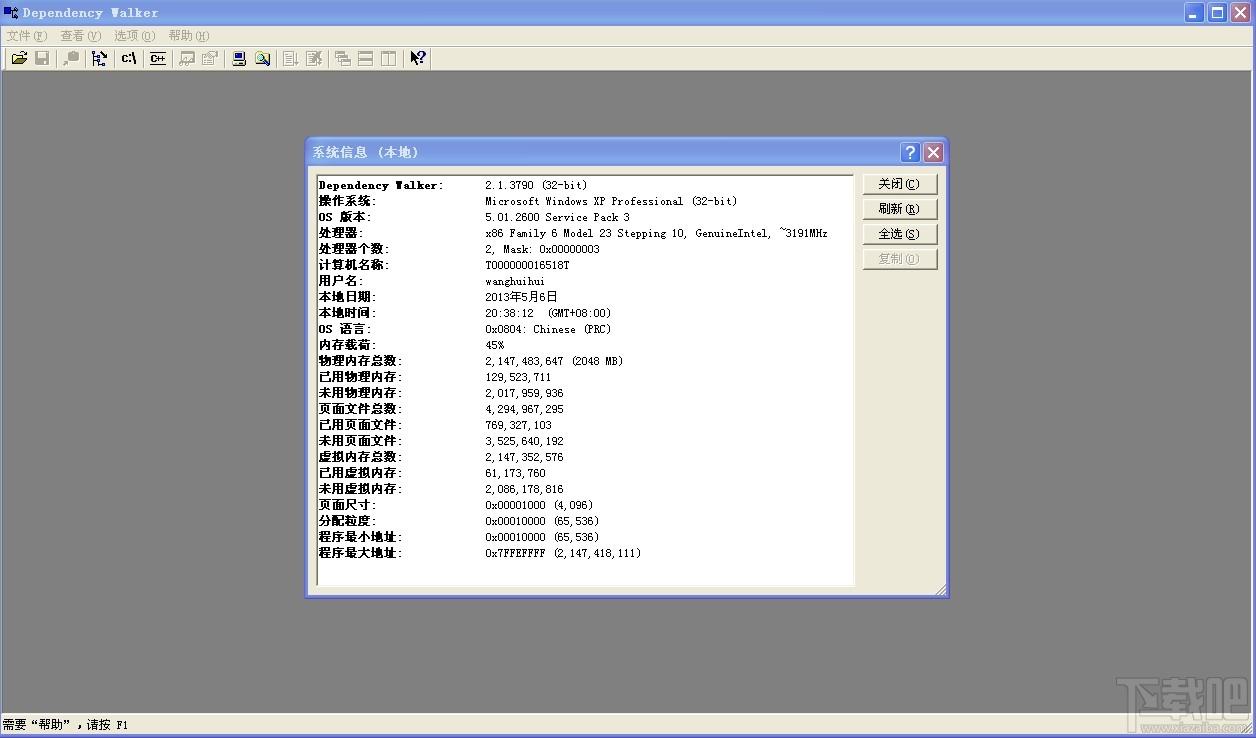
Task: Click the 0x7FFEFFFF (2,147,418,111) value
Action: pyautogui.click(x=563, y=553)
